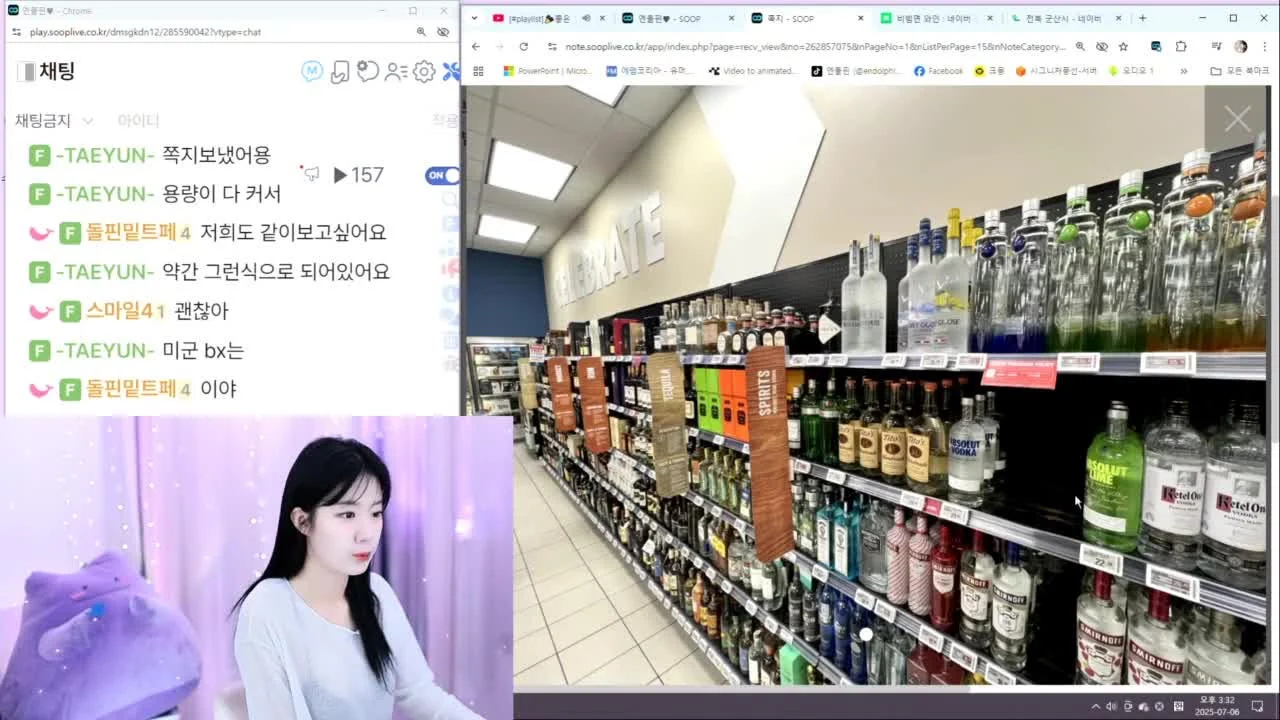1280x720 pixels.
Task: Open the 'PowerPoint | Micro...' bookmark
Action: click(547, 71)
